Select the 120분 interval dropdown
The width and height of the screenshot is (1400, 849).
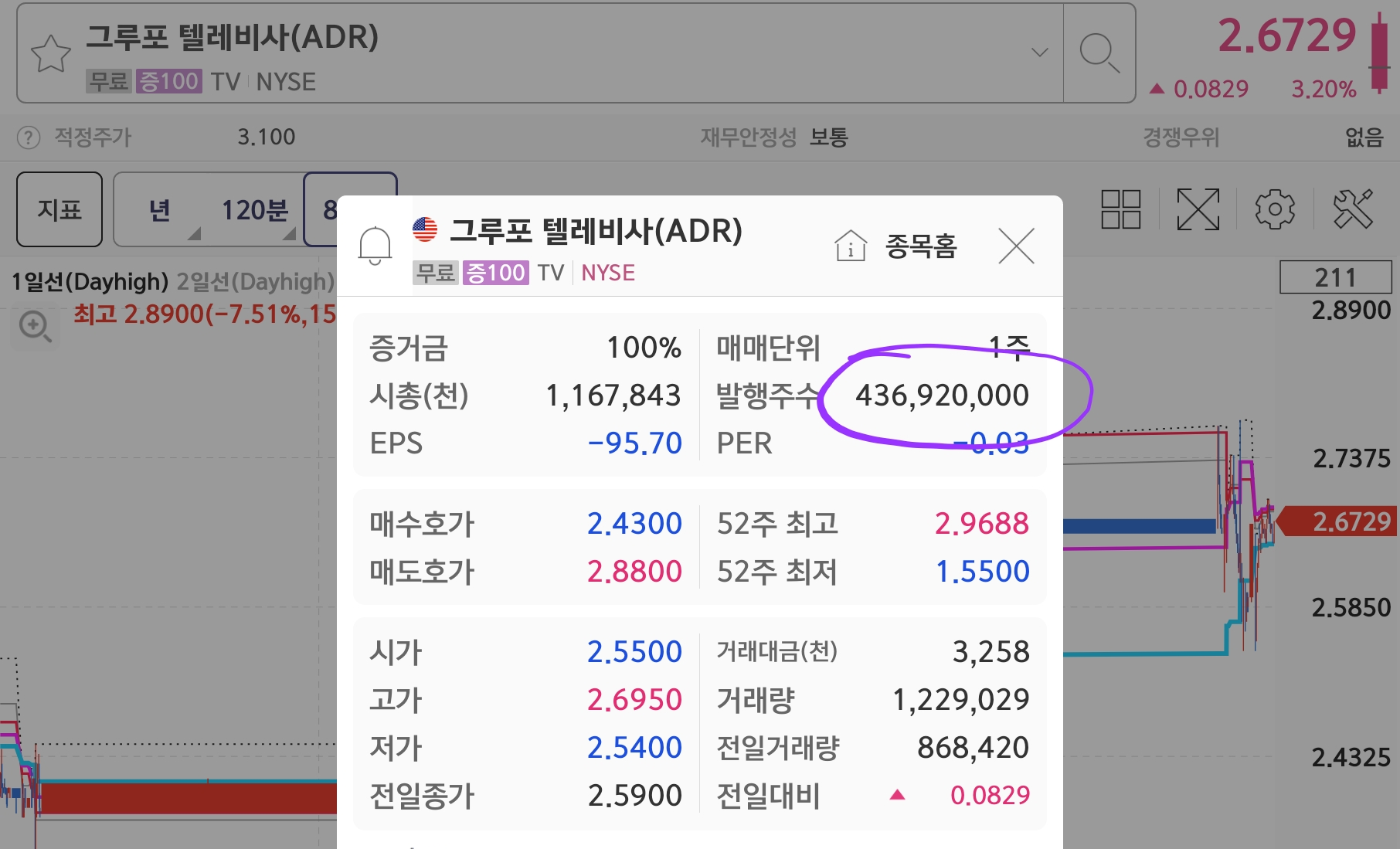(x=255, y=210)
